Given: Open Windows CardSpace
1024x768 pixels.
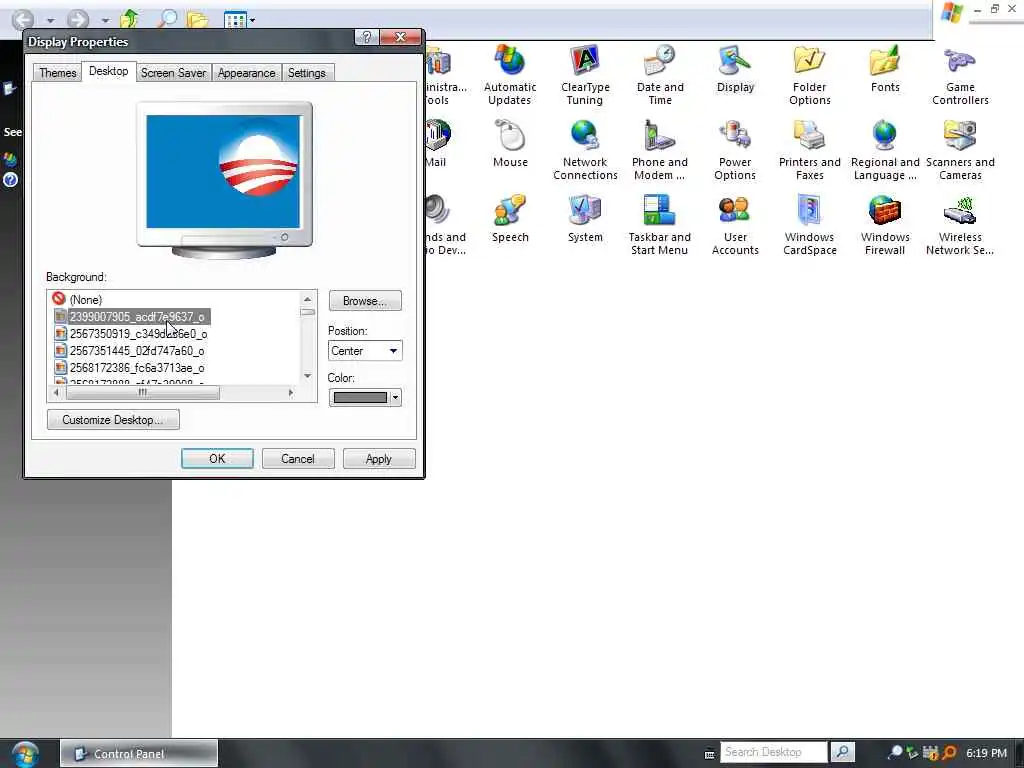Looking at the screenshot, I should 810,225.
